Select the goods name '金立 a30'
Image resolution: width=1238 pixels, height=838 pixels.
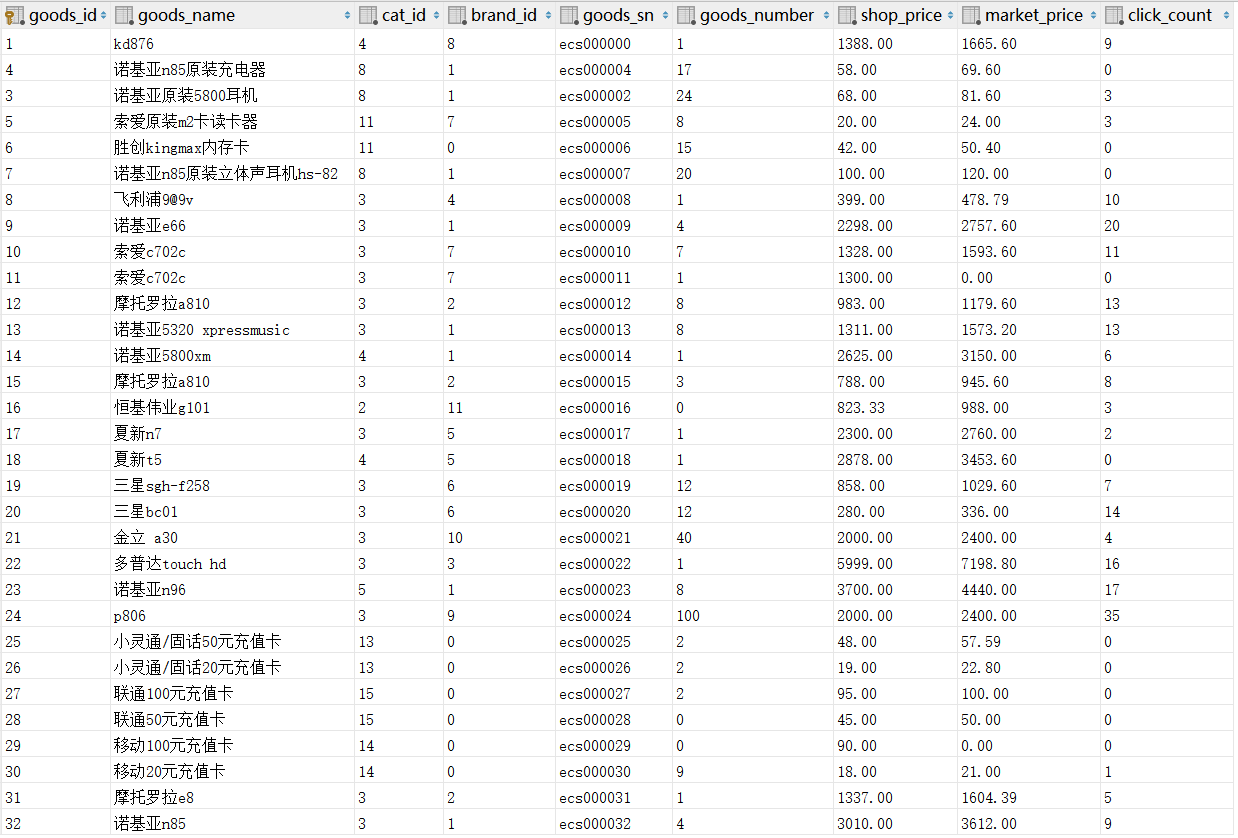[x=146, y=538]
